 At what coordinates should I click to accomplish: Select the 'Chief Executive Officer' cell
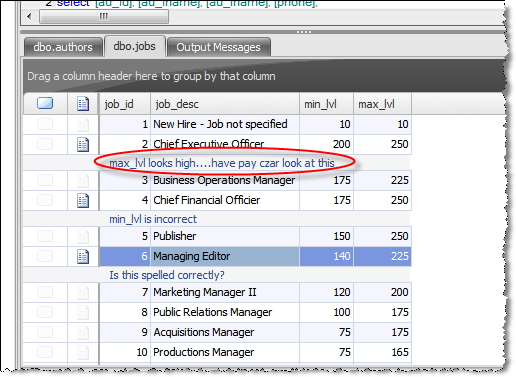point(225,144)
